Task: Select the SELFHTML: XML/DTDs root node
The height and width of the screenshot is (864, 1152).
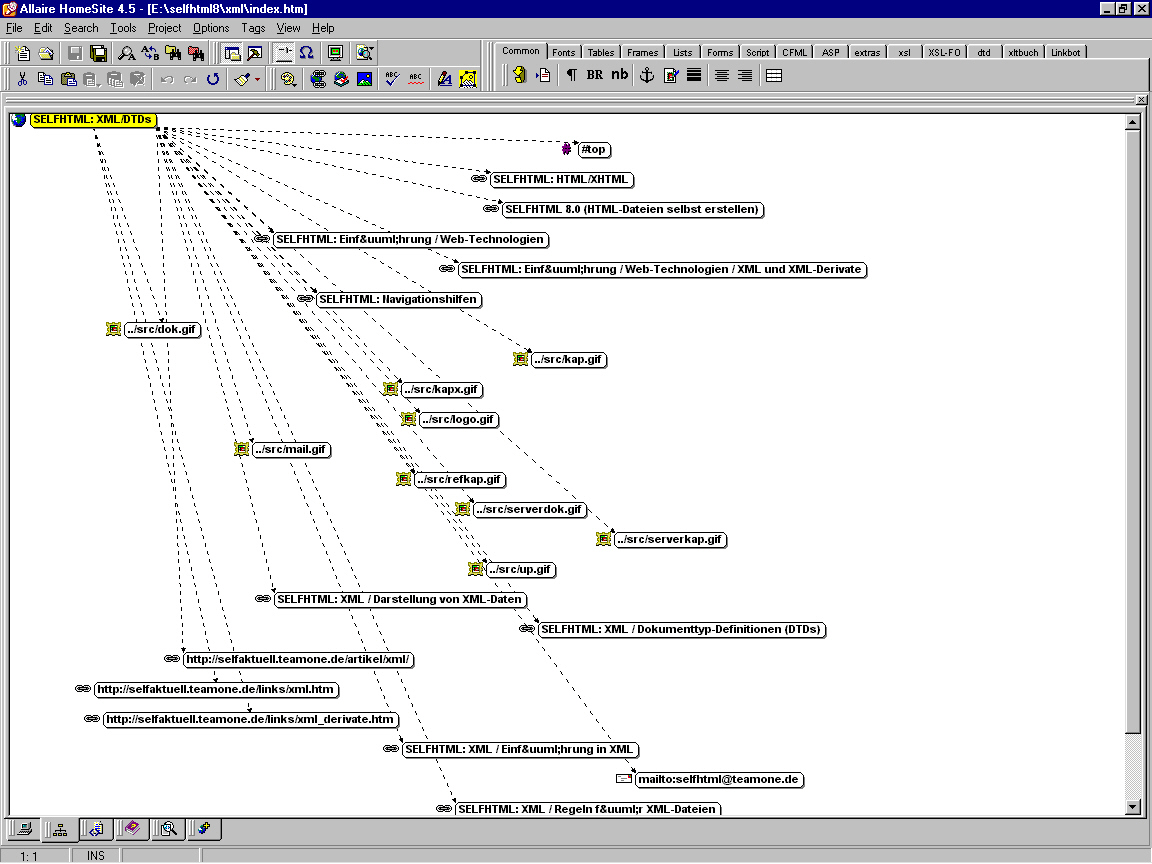Action: (93, 120)
